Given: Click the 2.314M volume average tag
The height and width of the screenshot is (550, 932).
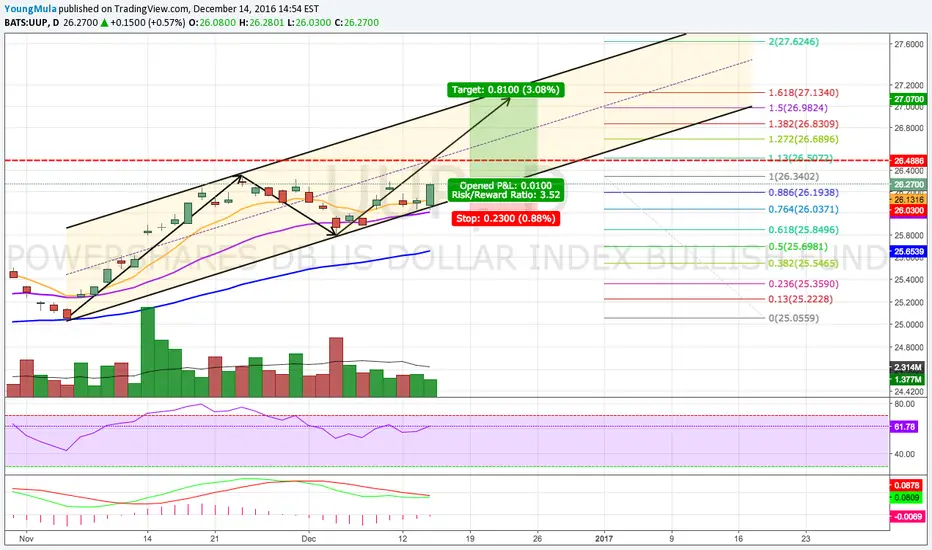Looking at the screenshot, I should click(x=907, y=367).
